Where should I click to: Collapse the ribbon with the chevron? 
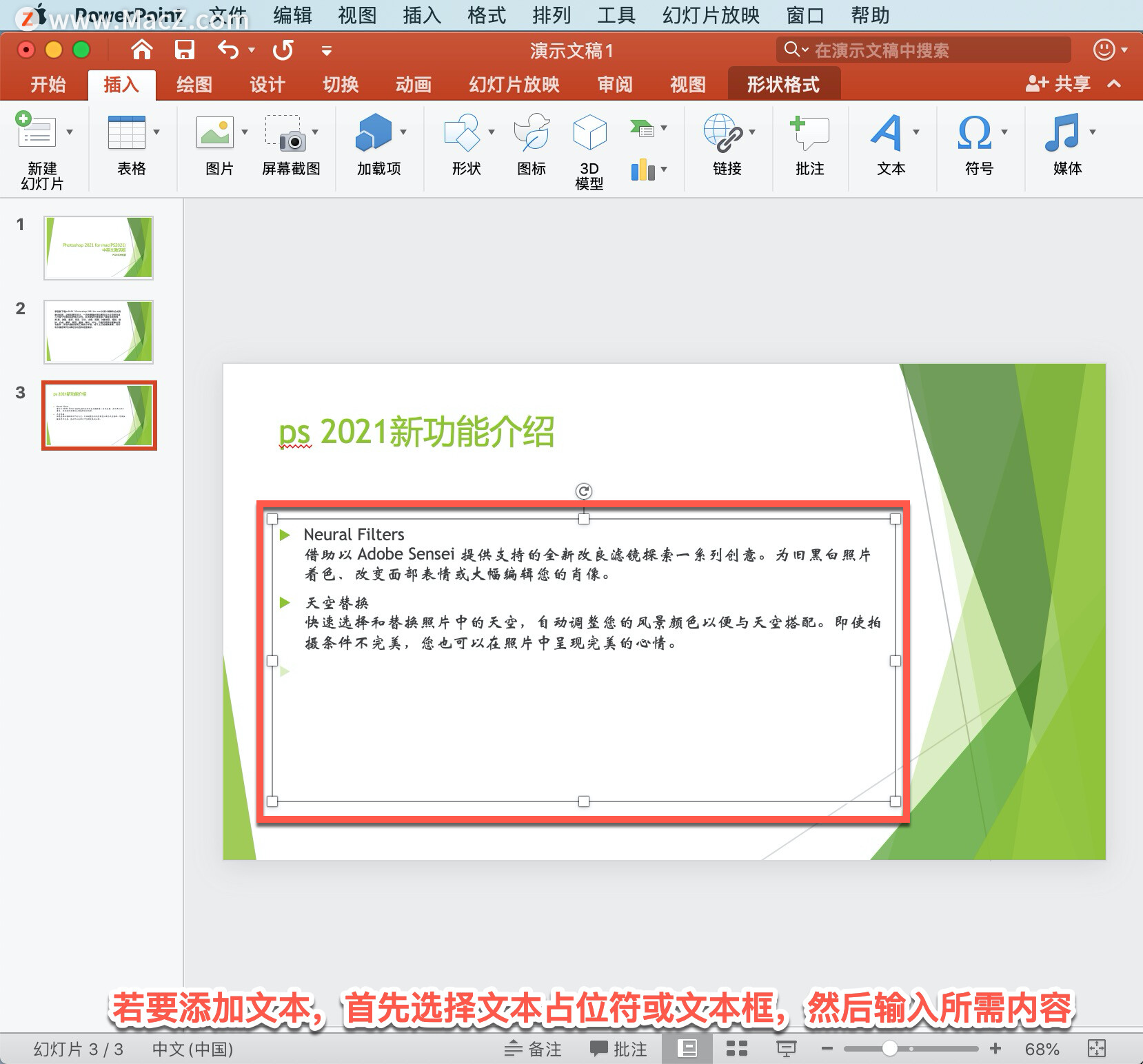coord(1114,84)
